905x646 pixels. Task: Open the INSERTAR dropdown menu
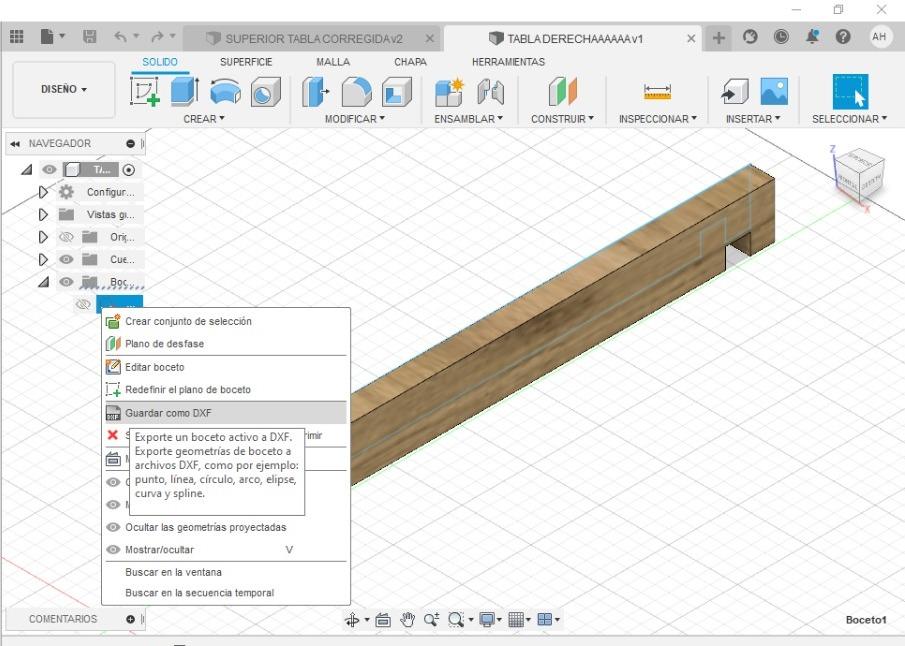tap(753, 119)
